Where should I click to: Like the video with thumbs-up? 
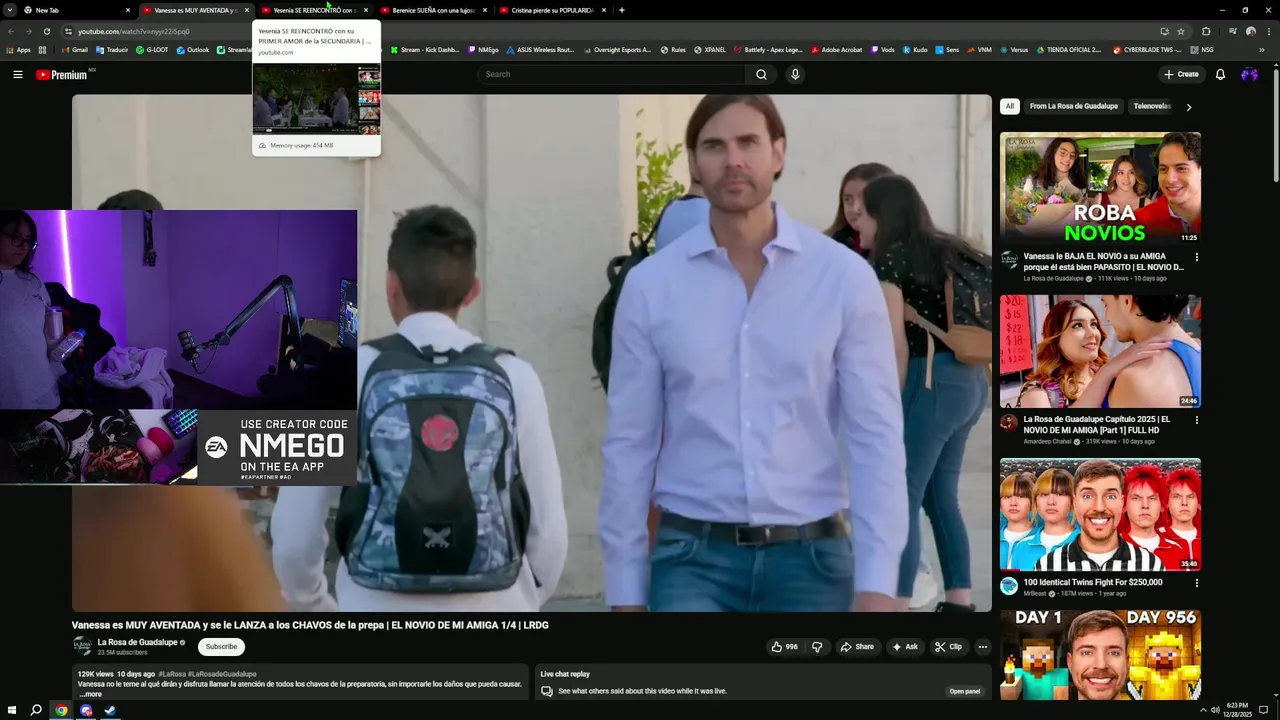pyautogui.click(x=784, y=647)
